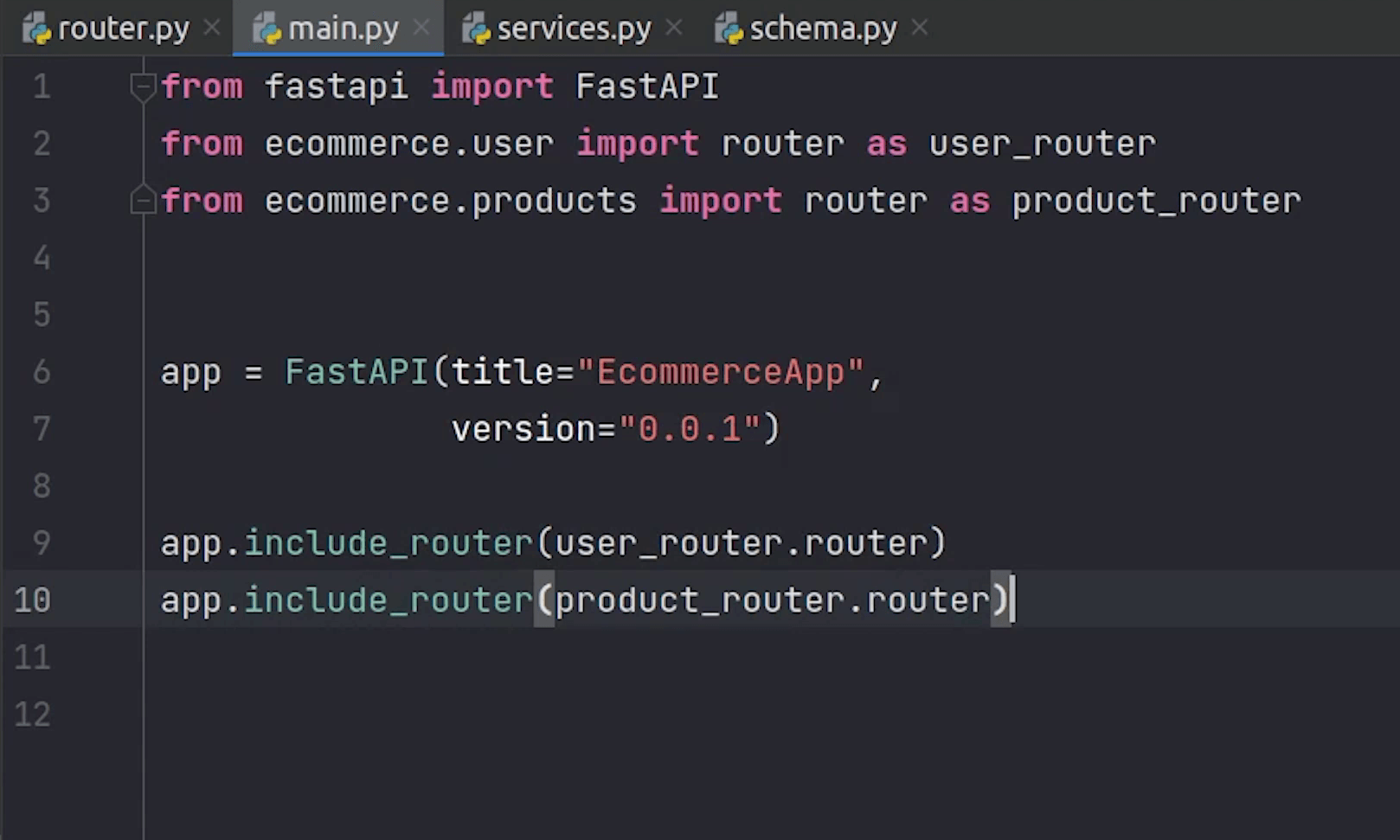The height and width of the screenshot is (840, 1400).
Task: Close the main.py editor tab
Action: coord(421,29)
